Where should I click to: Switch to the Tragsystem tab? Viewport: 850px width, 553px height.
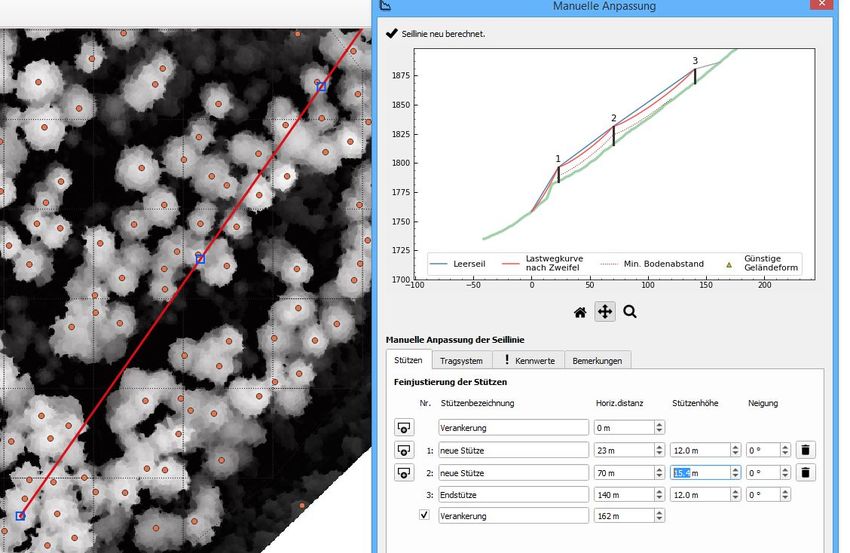462,360
